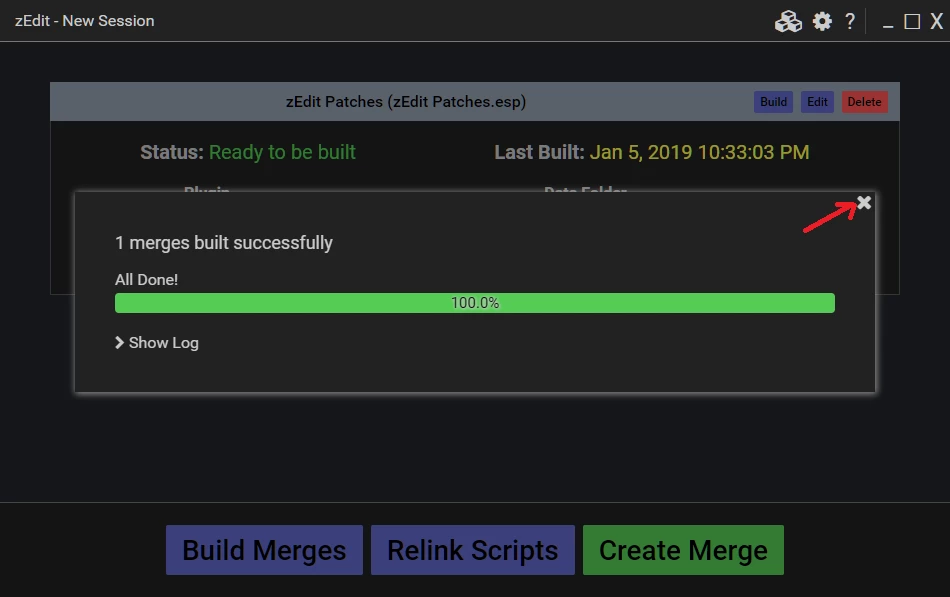Minimize the zEdit window

(x=888, y=22)
